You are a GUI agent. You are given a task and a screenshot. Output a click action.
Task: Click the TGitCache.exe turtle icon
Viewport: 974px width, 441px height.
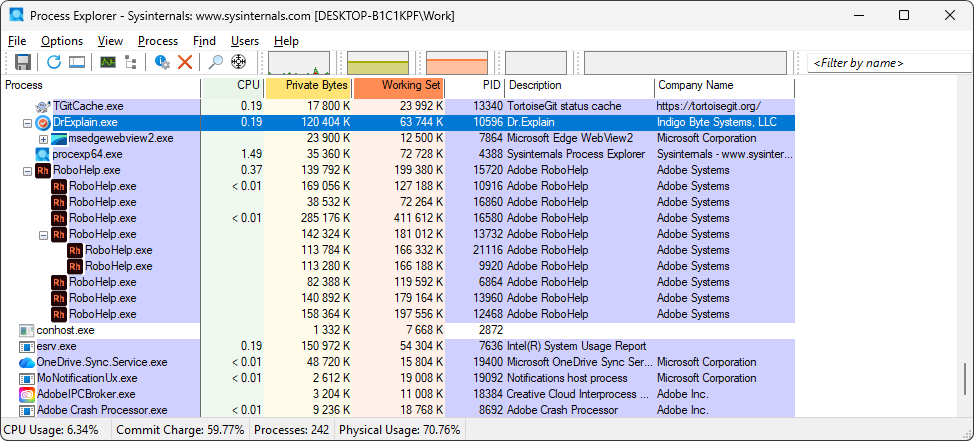43,106
